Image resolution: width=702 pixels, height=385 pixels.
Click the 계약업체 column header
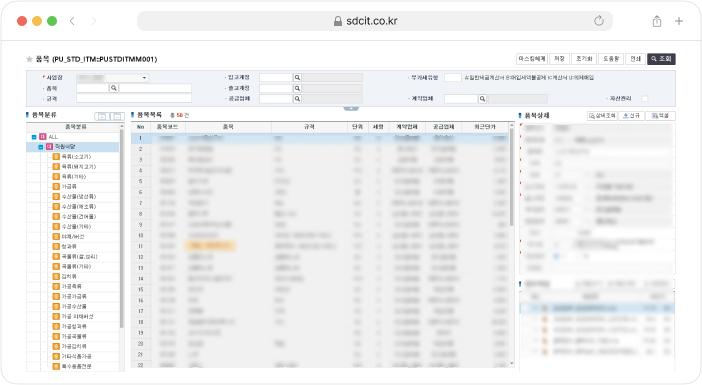coord(407,127)
